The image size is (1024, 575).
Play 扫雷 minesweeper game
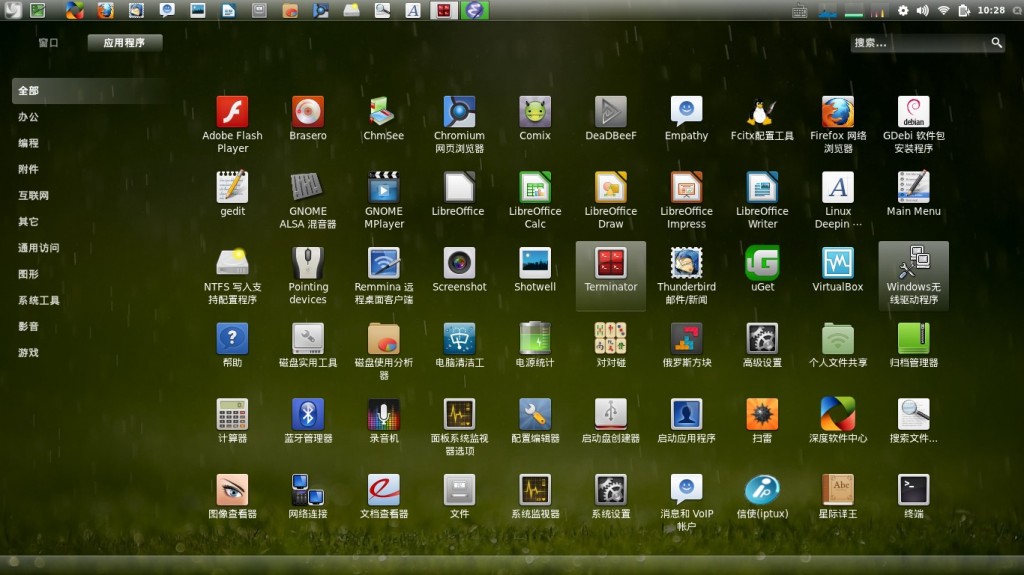pyautogui.click(x=762, y=421)
